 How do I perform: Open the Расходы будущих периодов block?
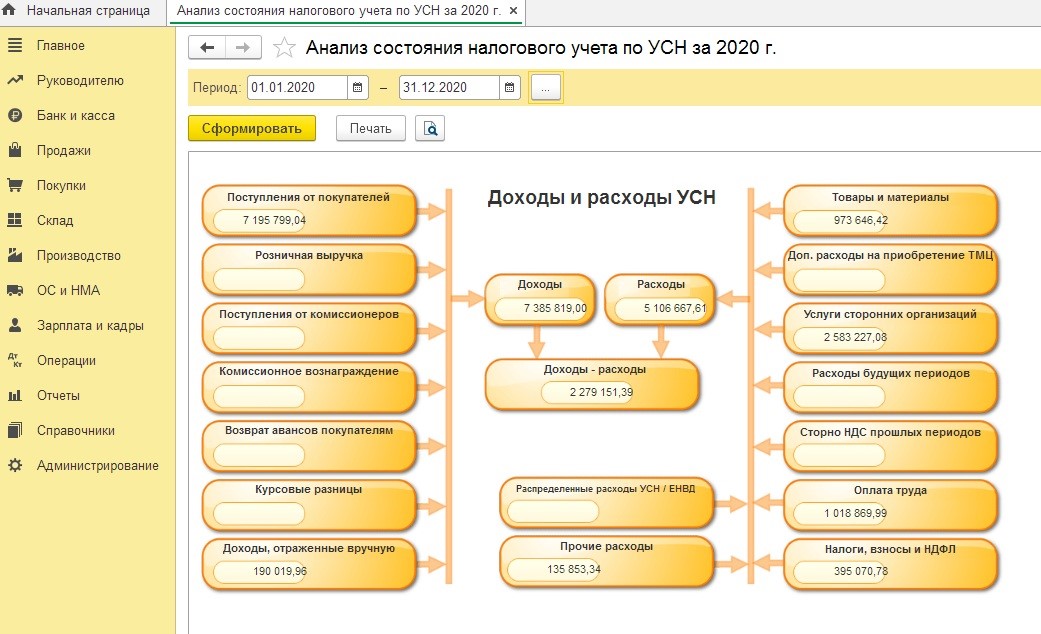890,386
